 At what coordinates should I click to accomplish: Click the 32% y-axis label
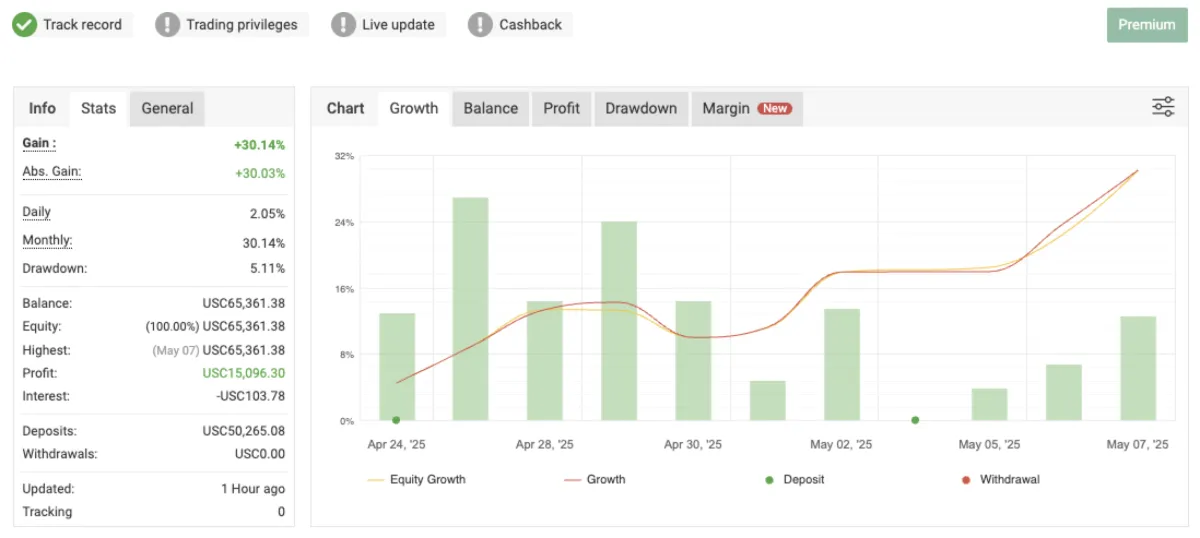point(344,156)
